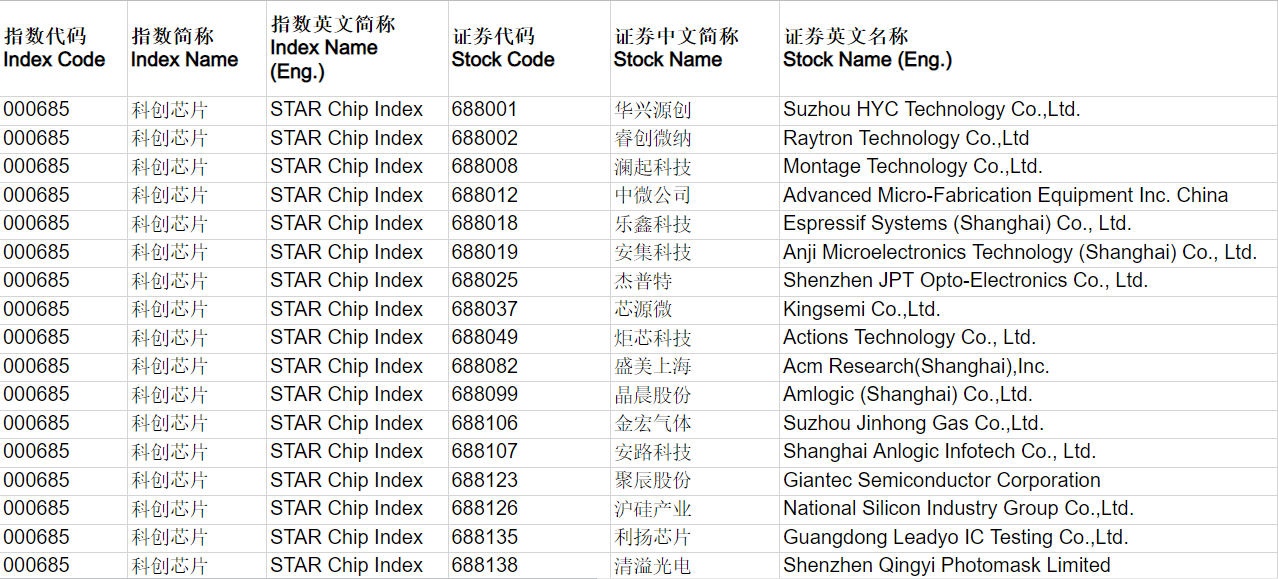This screenshot has height=579, width=1278.
Task: Click stock code 688135
Action: (485, 537)
